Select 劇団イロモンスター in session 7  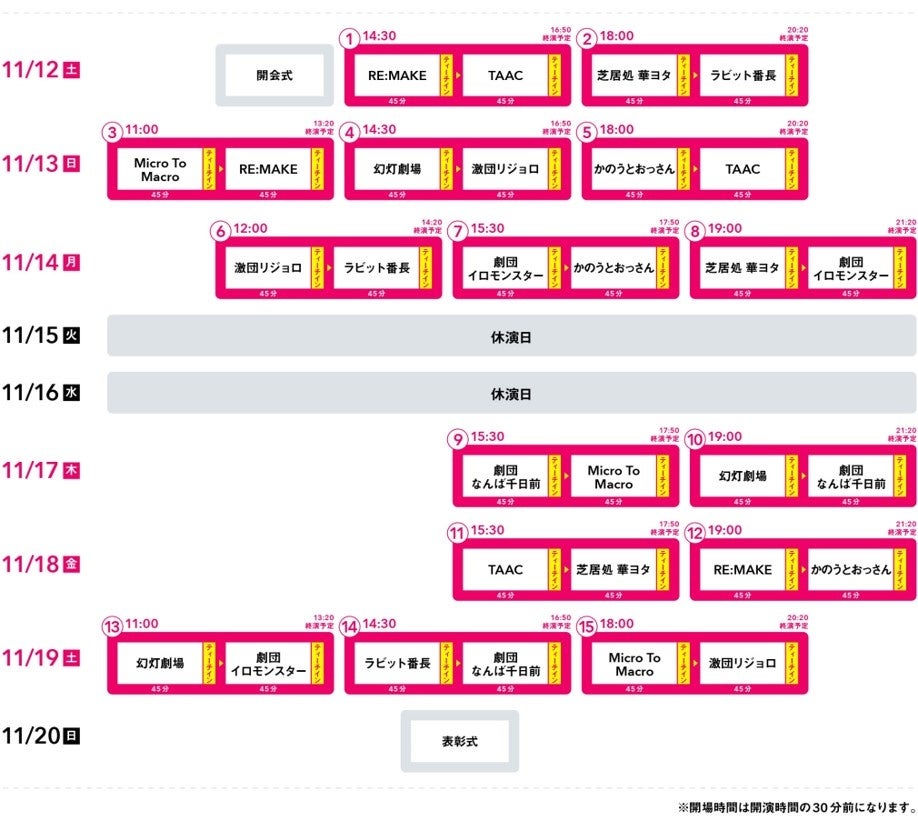[x=505, y=268]
